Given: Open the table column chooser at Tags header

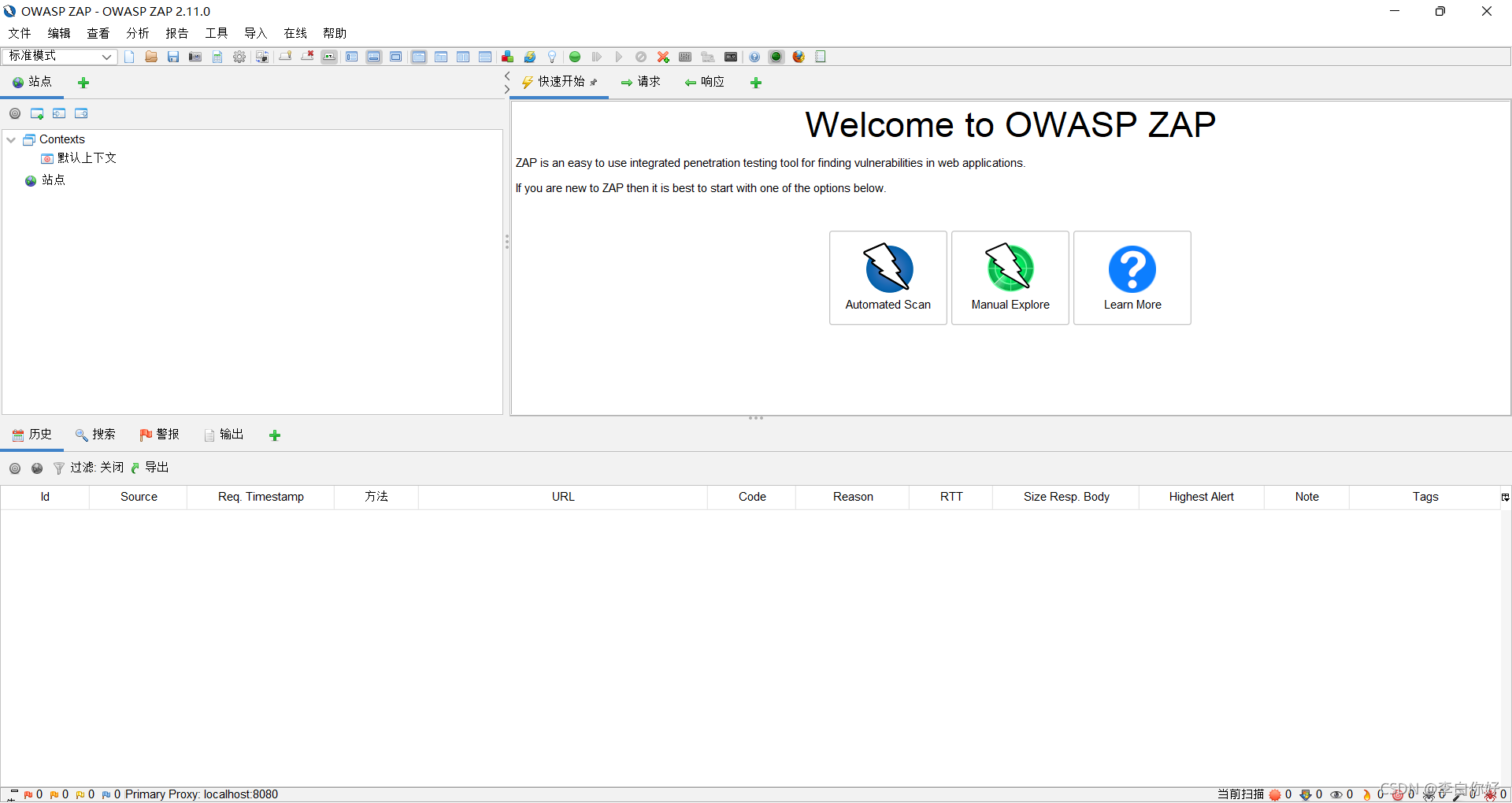Looking at the screenshot, I should pyautogui.click(x=1505, y=497).
